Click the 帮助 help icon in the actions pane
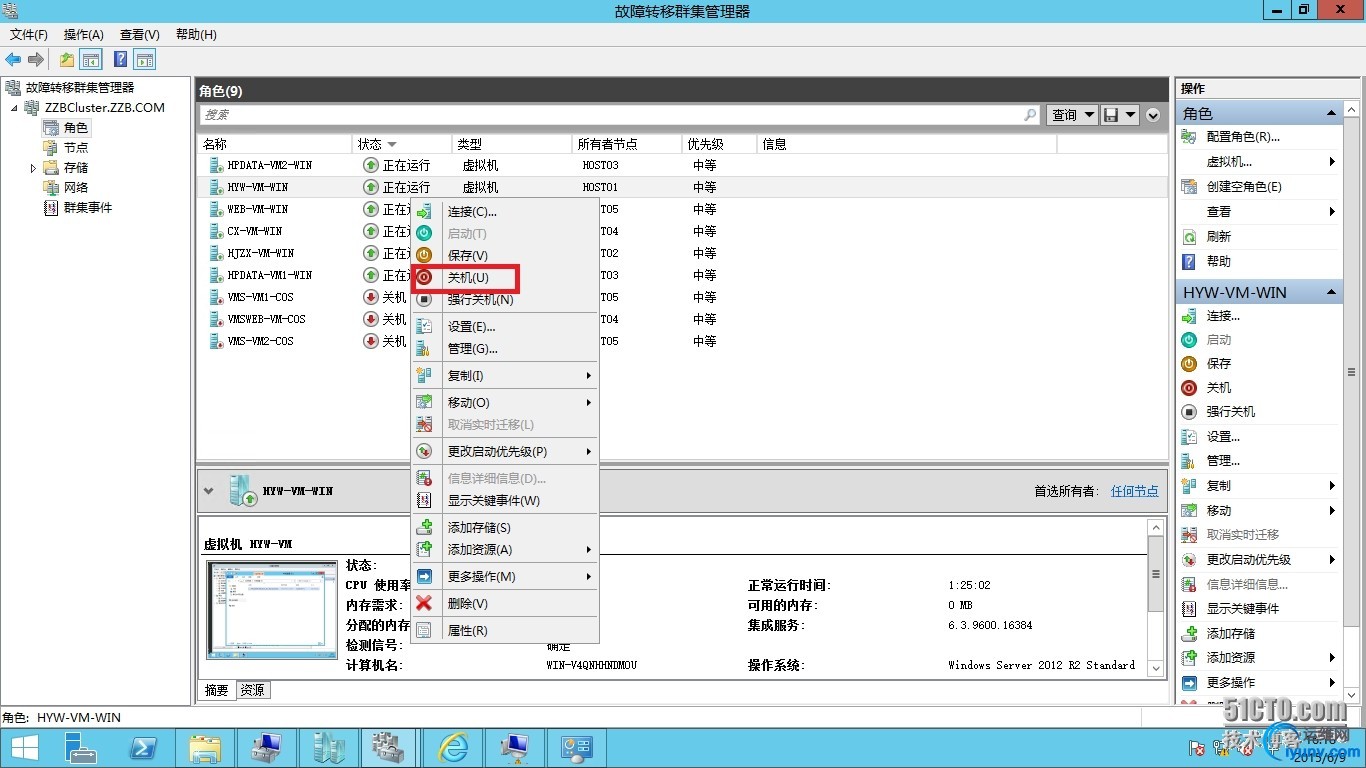1366x768 pixels. (1189, 262)
